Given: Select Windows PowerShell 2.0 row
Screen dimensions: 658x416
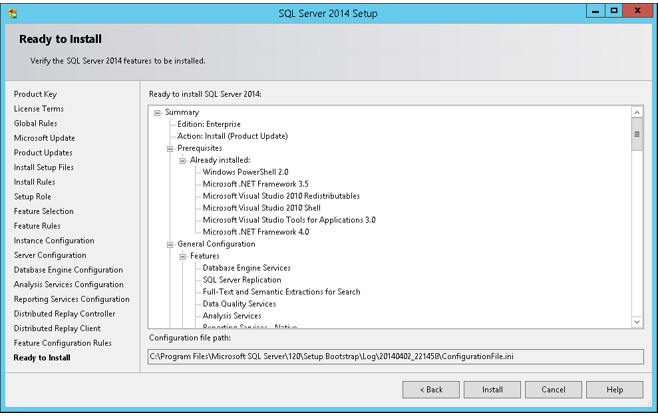Looking at the screenshot, I should point(245,173).
